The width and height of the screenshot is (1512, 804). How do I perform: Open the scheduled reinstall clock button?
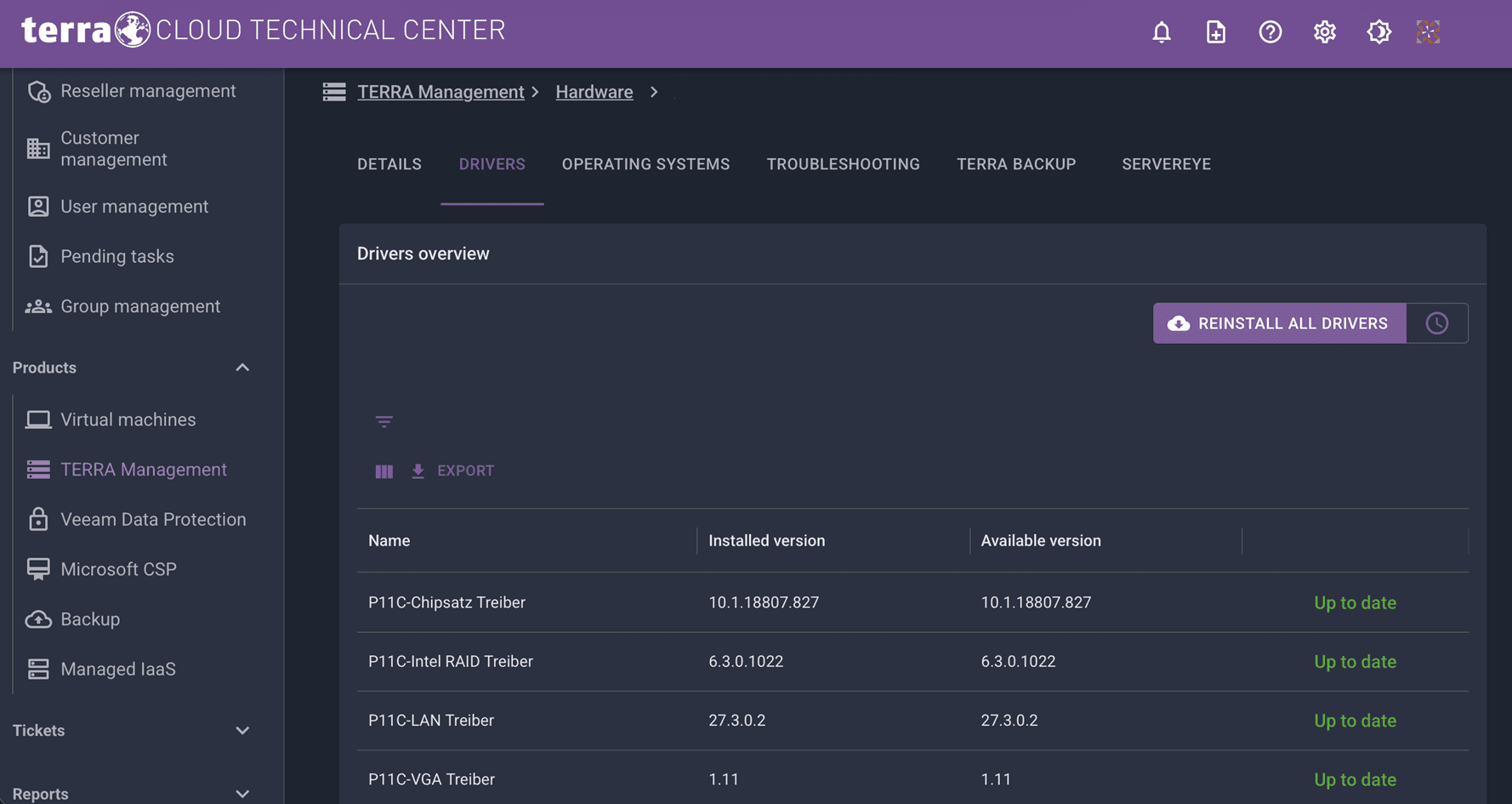tap(1437, 323)
